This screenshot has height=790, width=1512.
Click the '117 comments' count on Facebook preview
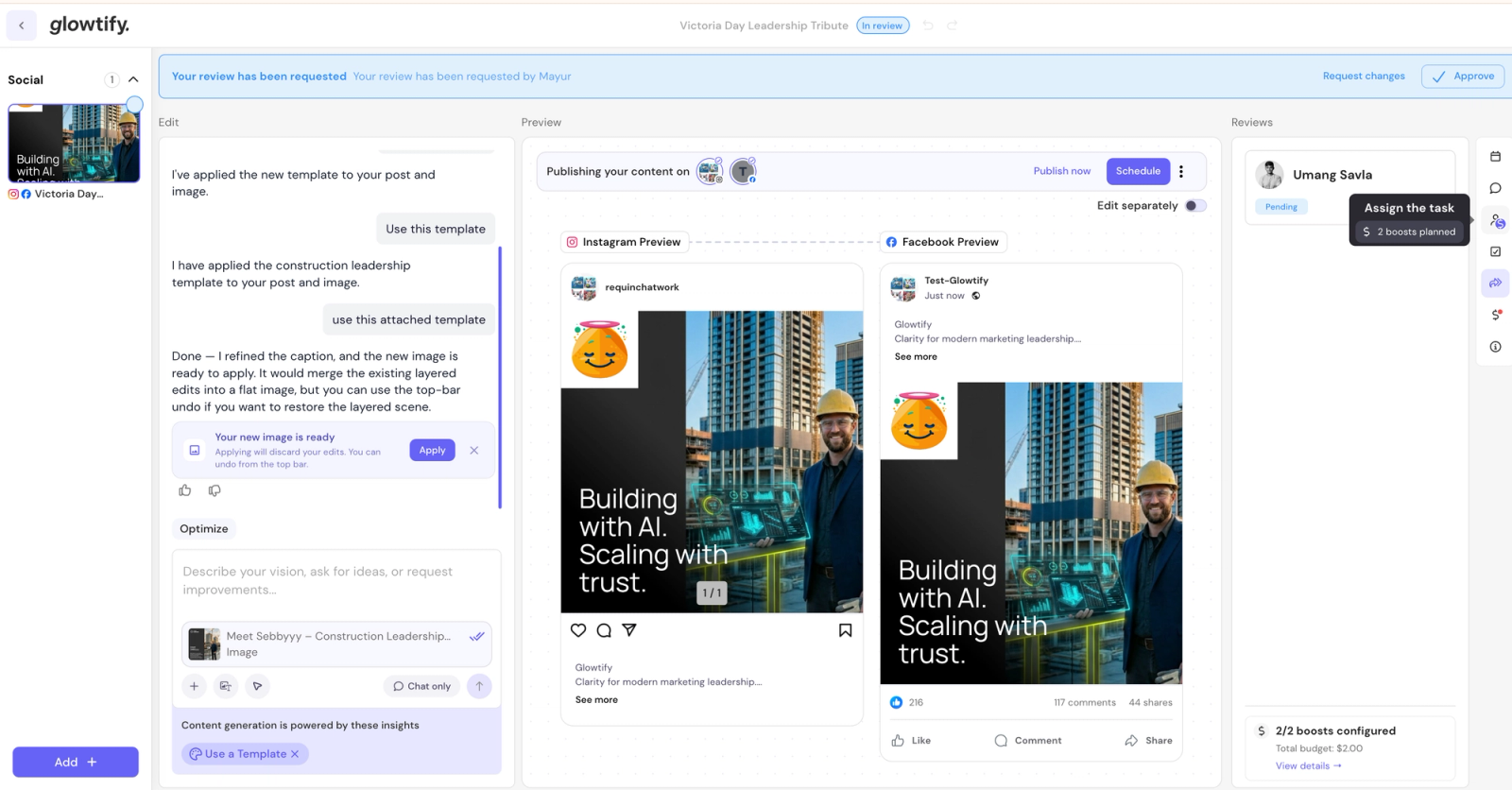pos(1085,703)
